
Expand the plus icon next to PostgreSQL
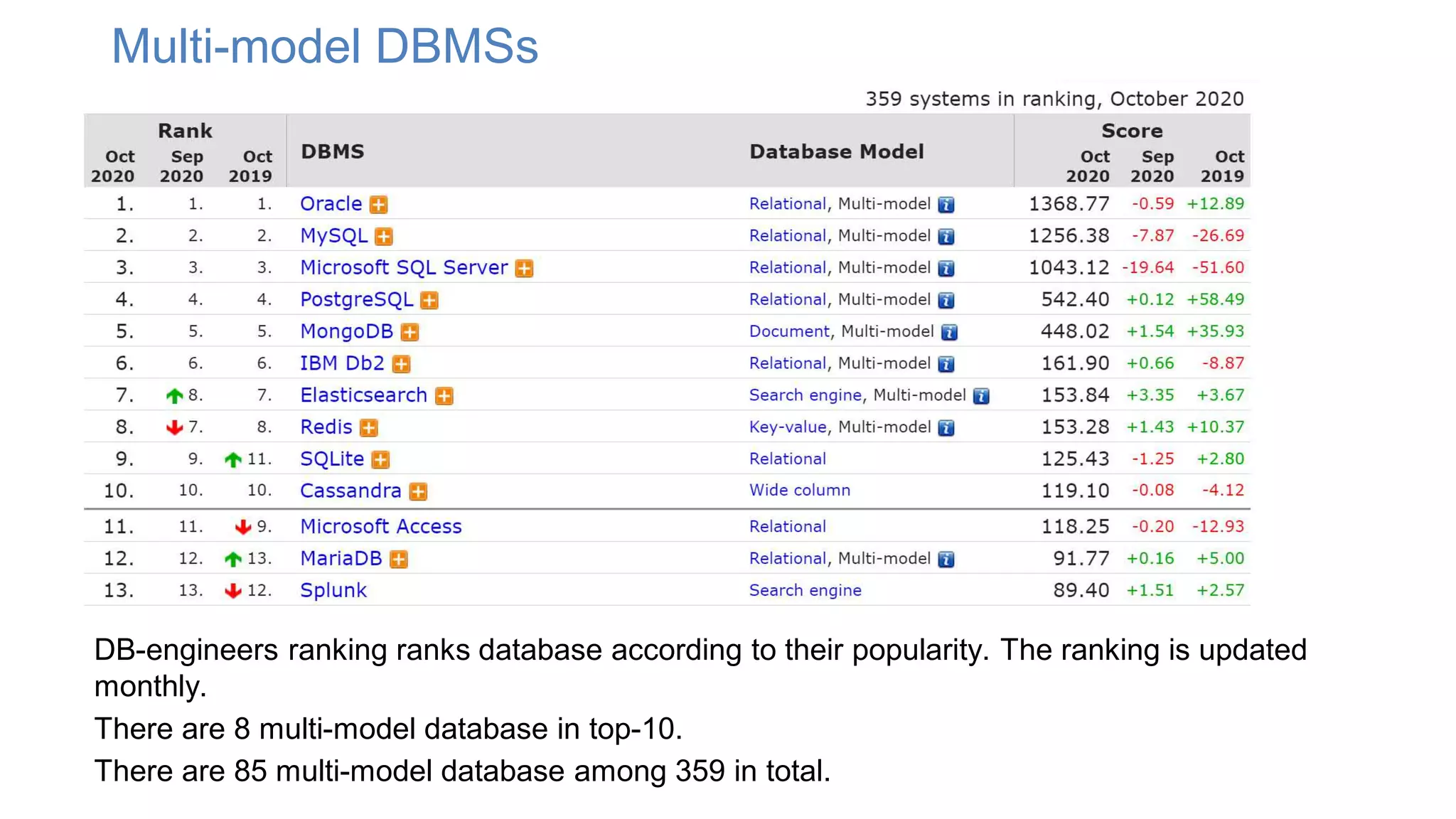coord(429,301)
